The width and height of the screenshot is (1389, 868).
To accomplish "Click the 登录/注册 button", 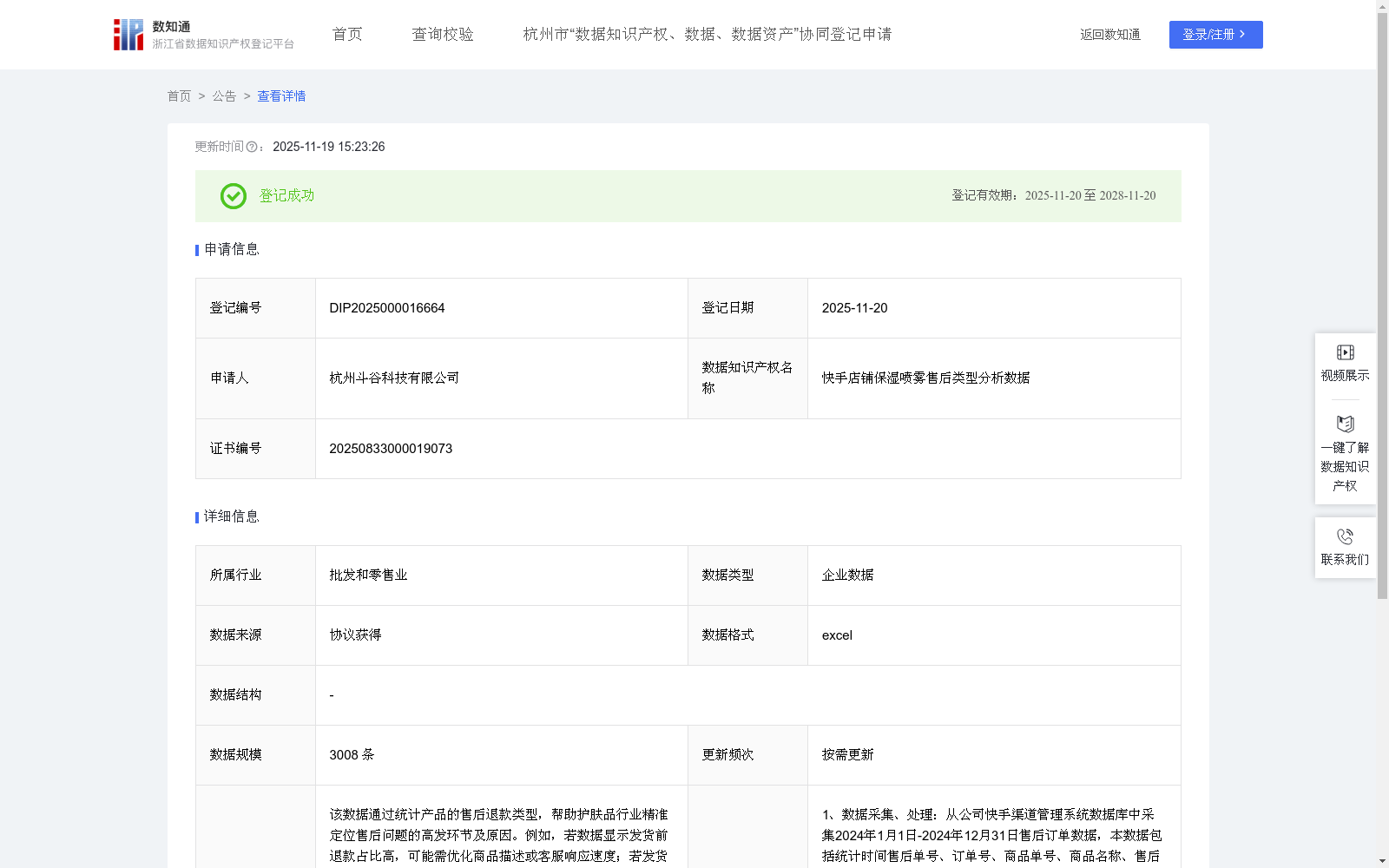I will pyautogui.click(x=1215, y=35).
